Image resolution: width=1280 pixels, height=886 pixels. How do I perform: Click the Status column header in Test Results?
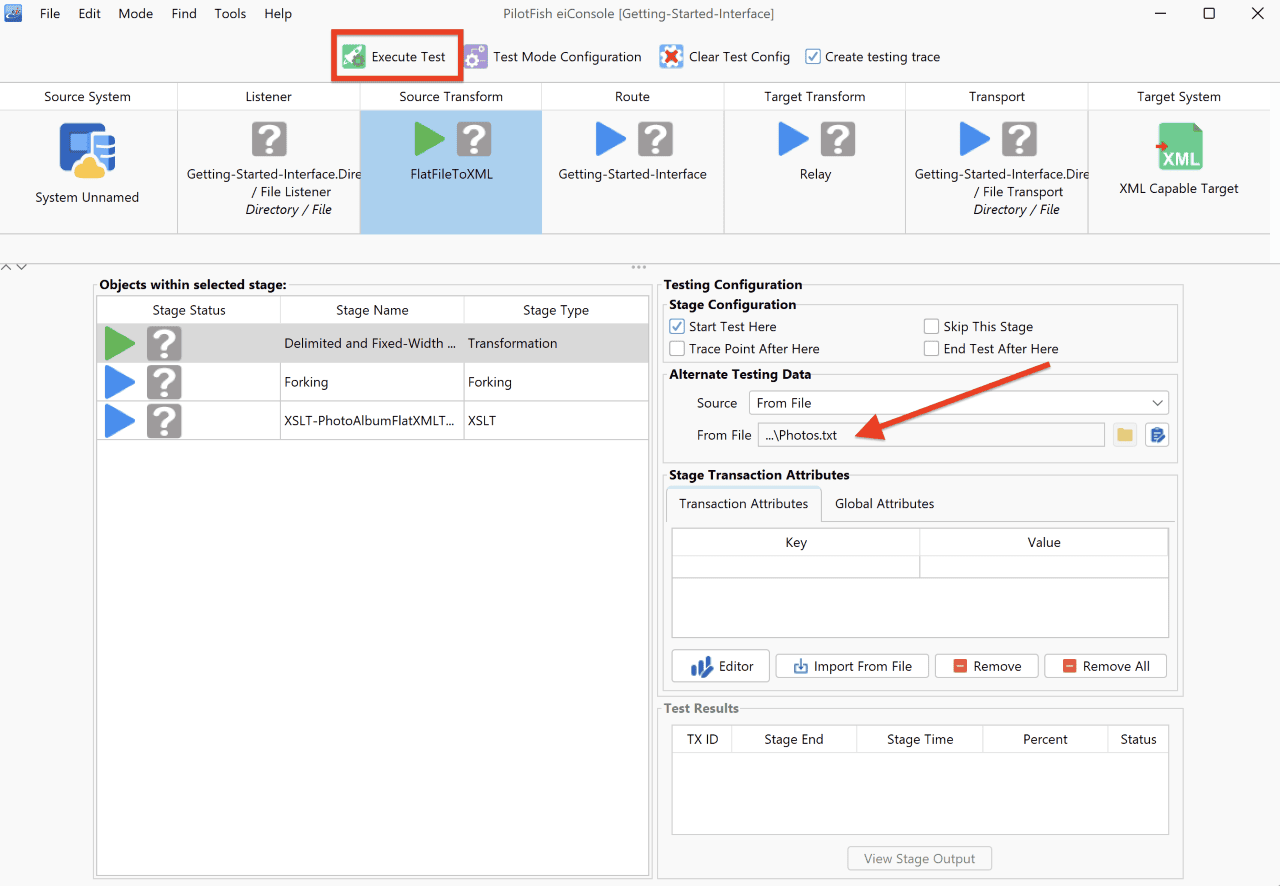pyautogui.click(x=1138, y=739)
